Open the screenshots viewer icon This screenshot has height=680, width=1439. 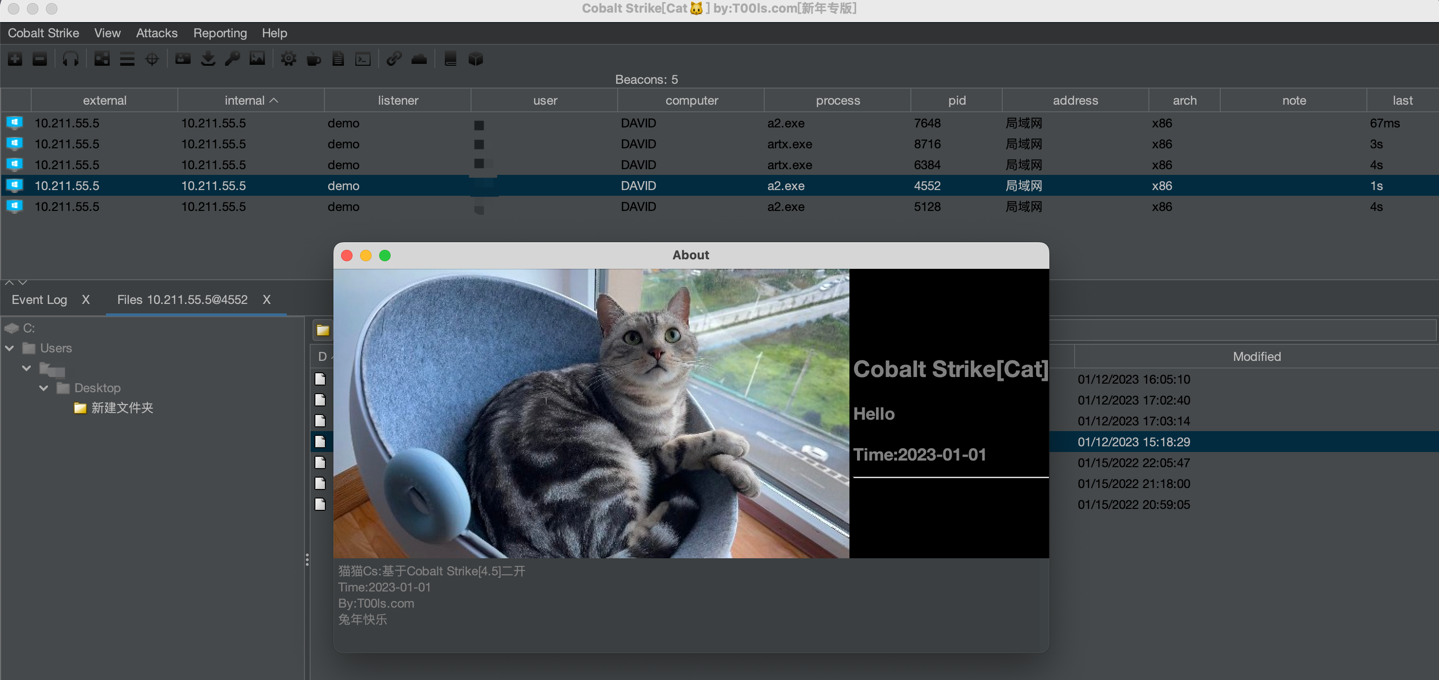(258, 59)
